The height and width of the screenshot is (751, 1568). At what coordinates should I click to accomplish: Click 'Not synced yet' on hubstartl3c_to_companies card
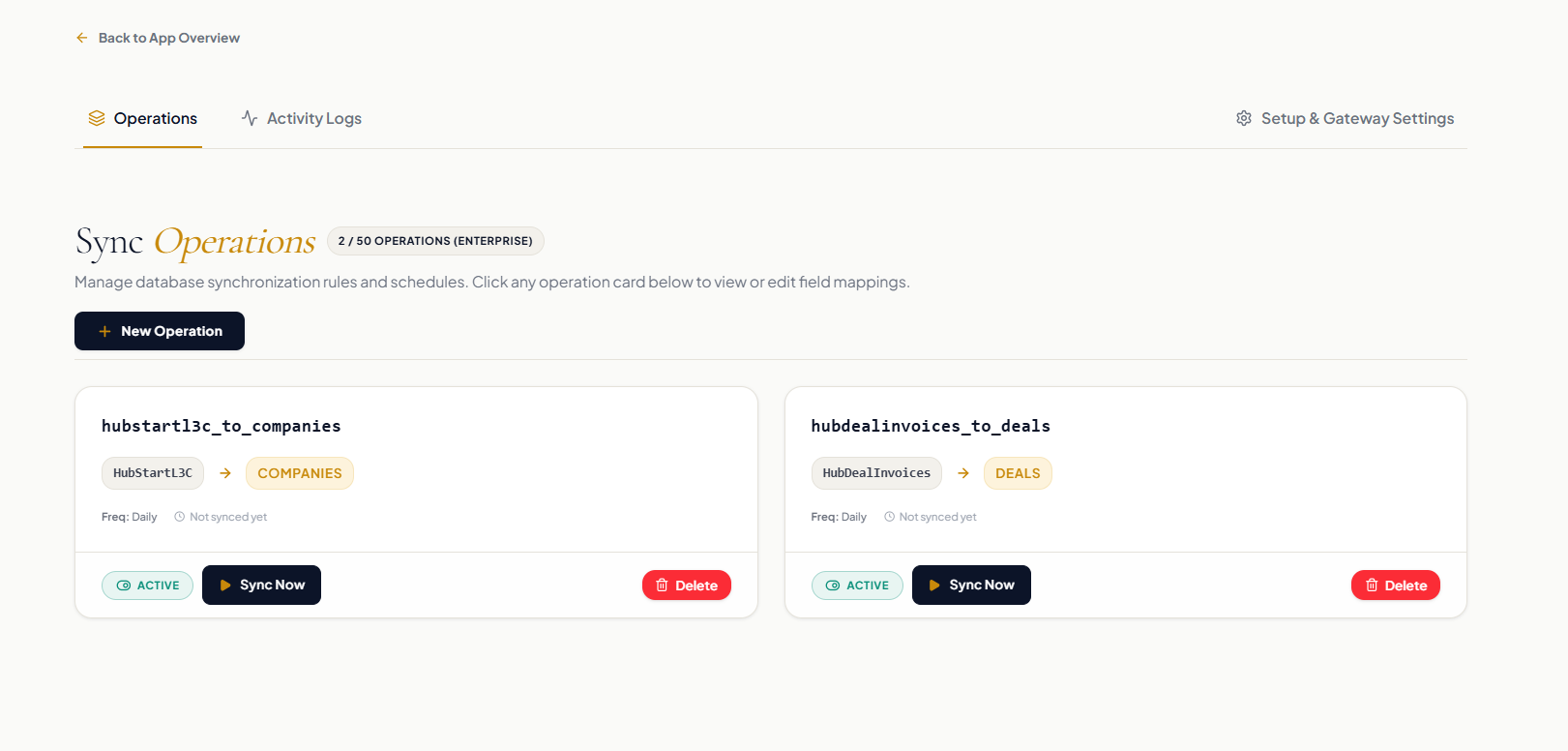(228, 517)
